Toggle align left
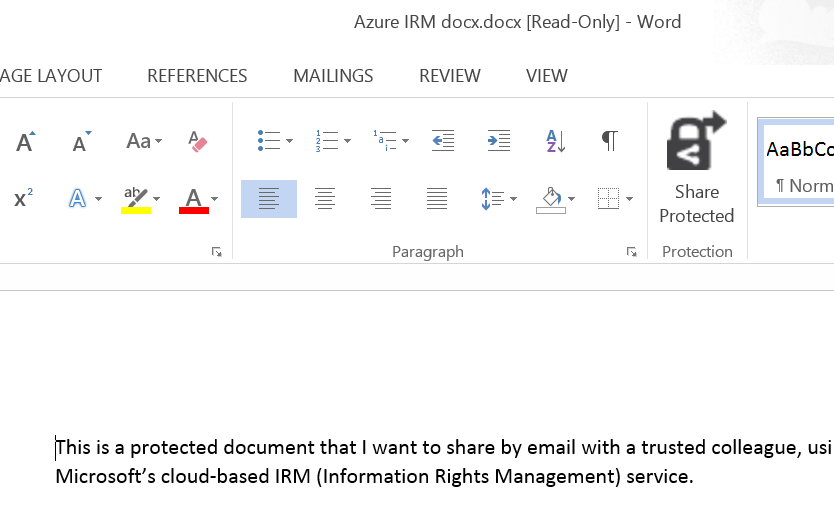834x525 pixels. tap(269, 199)
